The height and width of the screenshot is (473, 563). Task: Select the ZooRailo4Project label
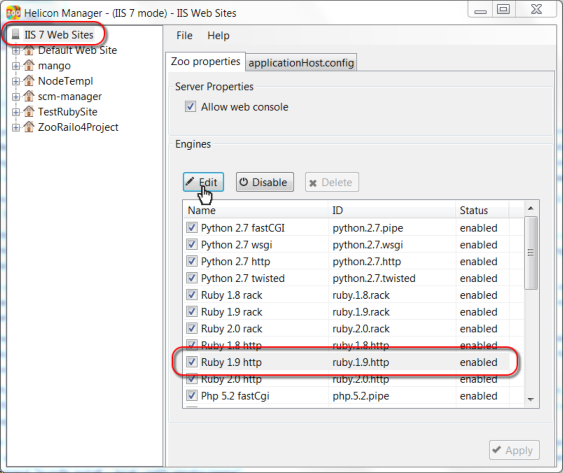click(x=78, y=127)
